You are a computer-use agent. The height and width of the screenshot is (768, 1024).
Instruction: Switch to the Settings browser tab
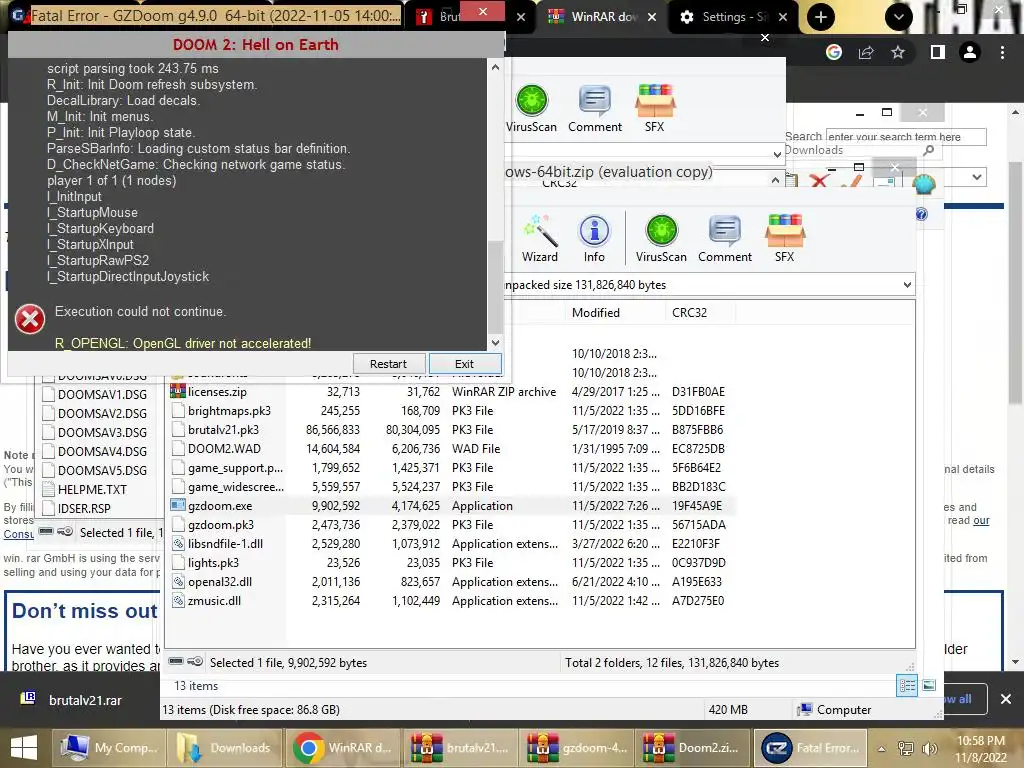tap(732, 17)
